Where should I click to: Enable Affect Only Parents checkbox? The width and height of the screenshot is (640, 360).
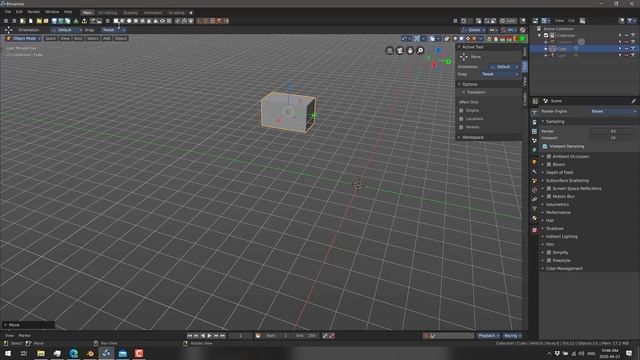(461, 127)
